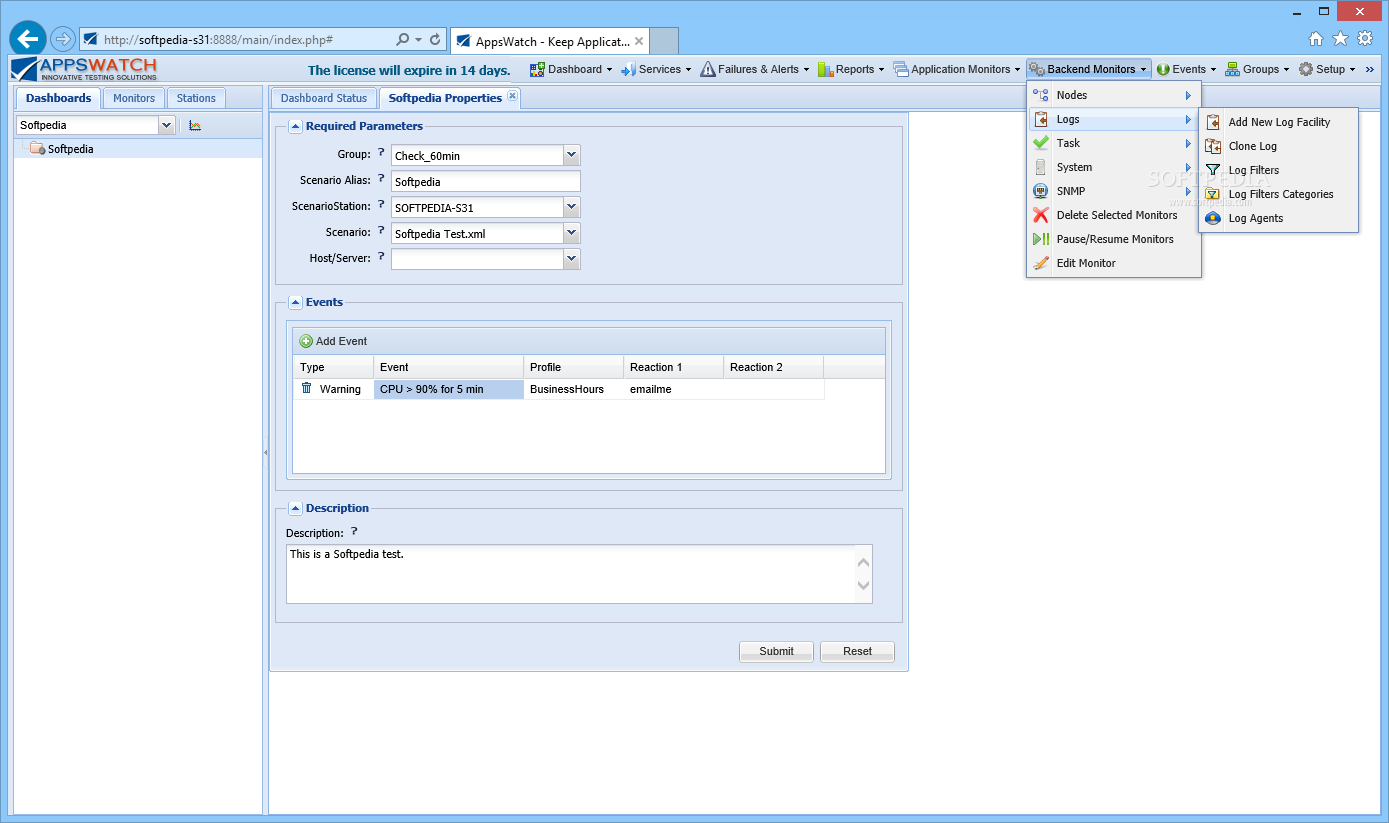Open the Events menu in toolbar
Viewport: 1389px width, 823px height.
[x=1187, y=69]
